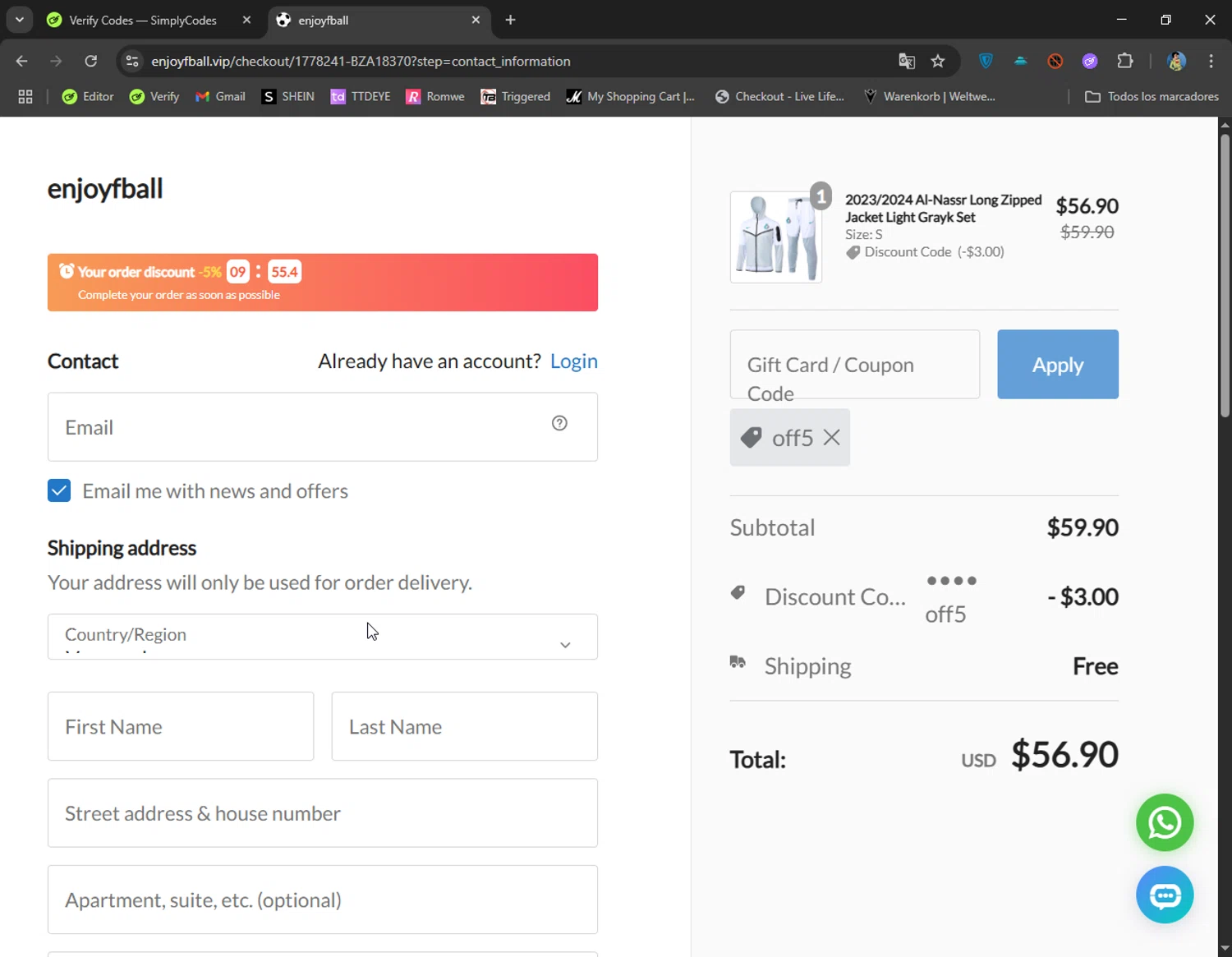This screenshot has width=1232, height=957.
Task: Open Todos los marcadores folder
Action: [x=1152, y=97]
